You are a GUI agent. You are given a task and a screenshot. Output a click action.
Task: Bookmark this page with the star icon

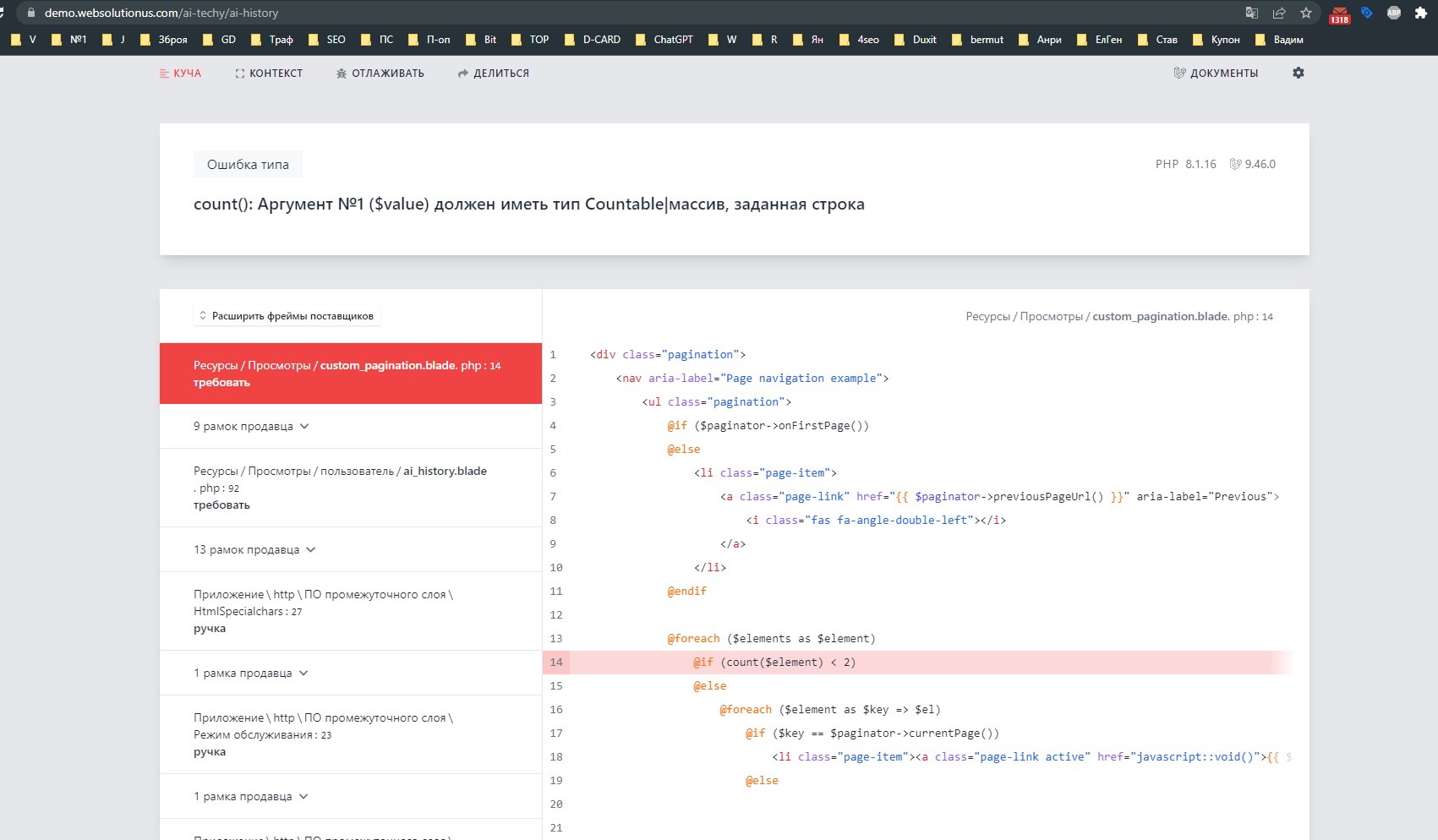click(1306, 13)
